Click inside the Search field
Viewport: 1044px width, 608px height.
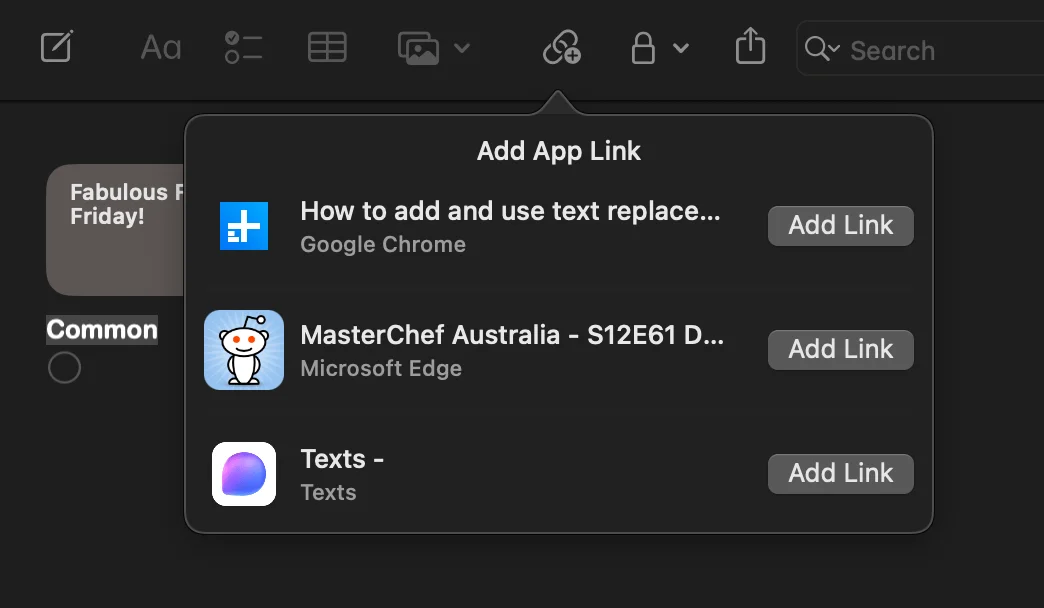tap(910, 50)
